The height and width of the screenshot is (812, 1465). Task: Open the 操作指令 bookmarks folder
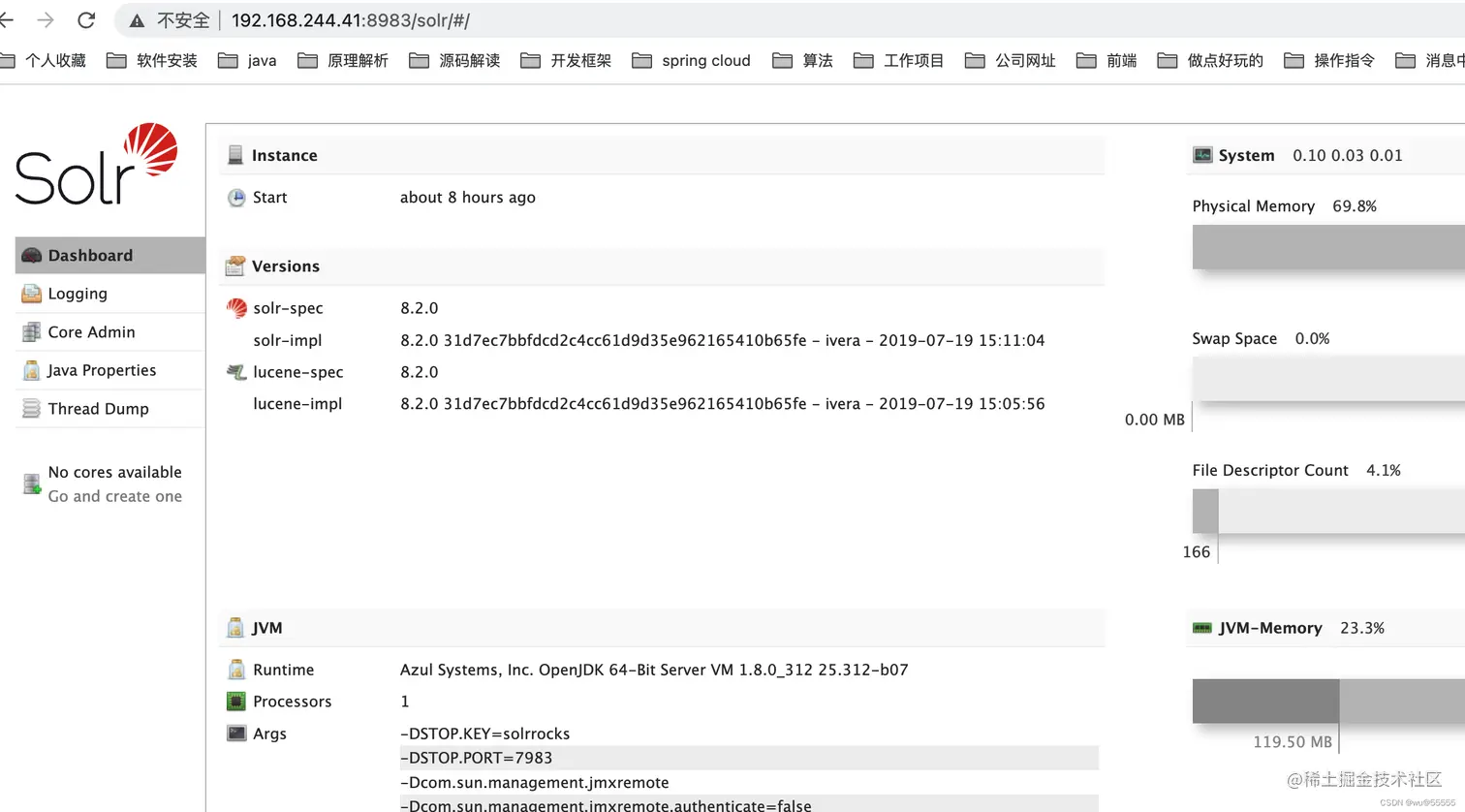coord(1329,60)
